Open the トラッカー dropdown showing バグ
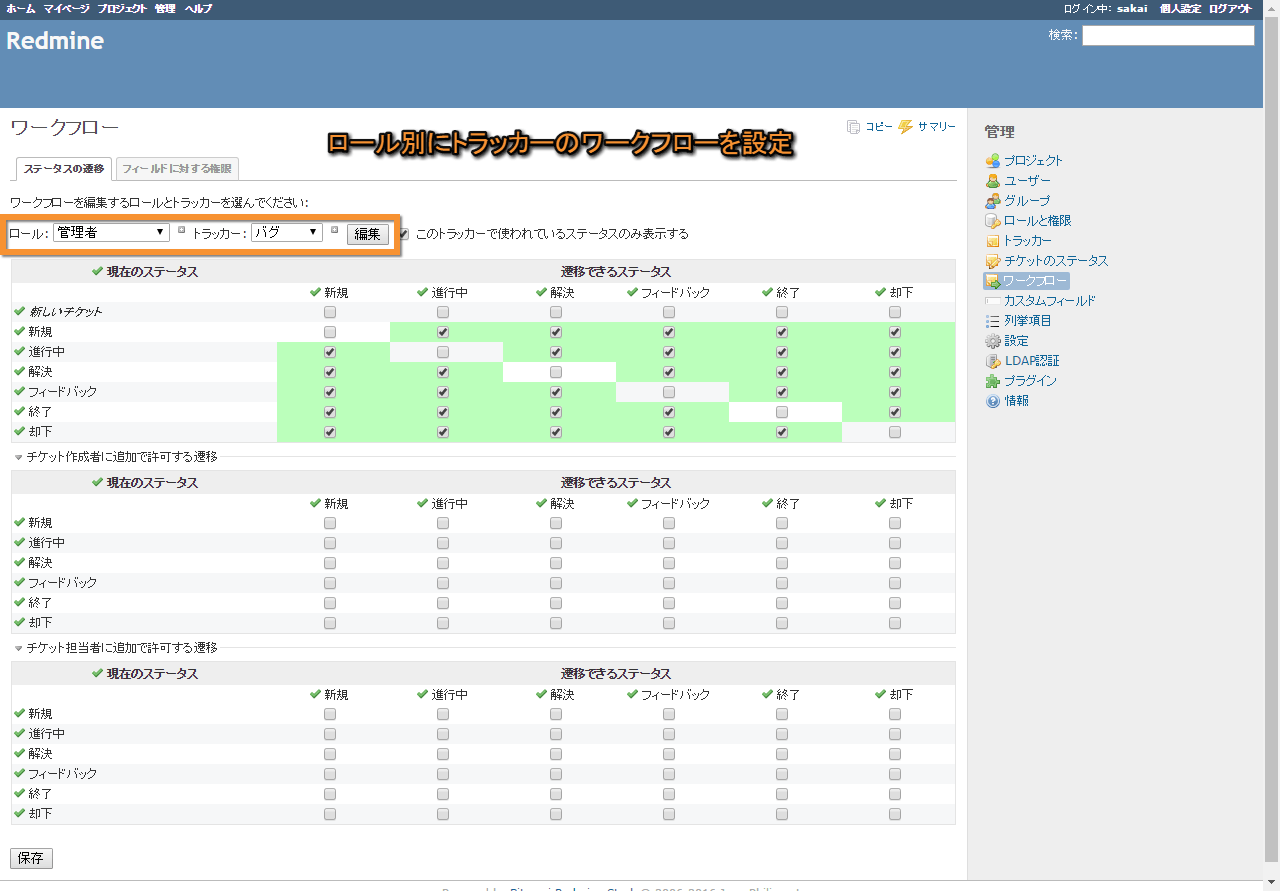Viewport: 1280px width, 891px height. point(287,232)
